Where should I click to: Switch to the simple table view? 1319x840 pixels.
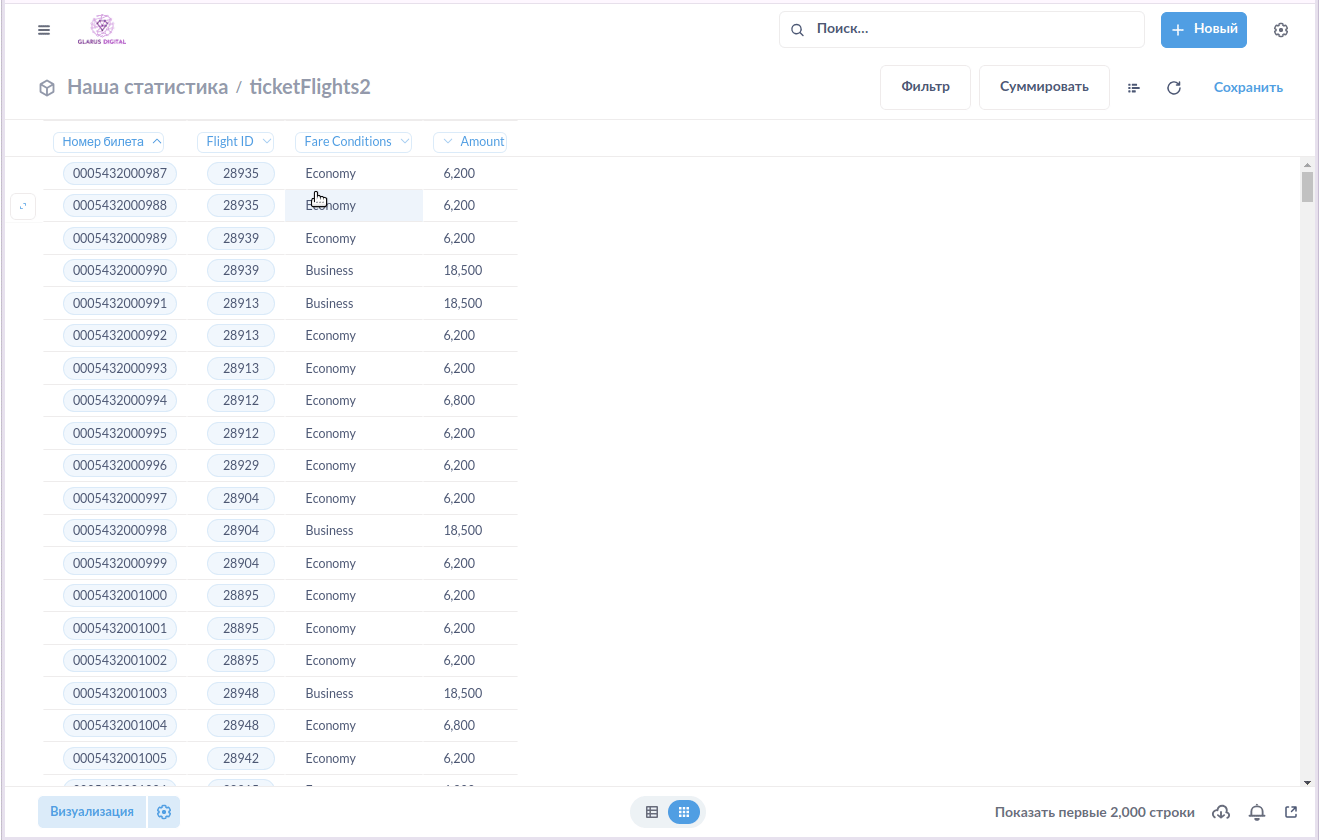(x=652, y=812)
